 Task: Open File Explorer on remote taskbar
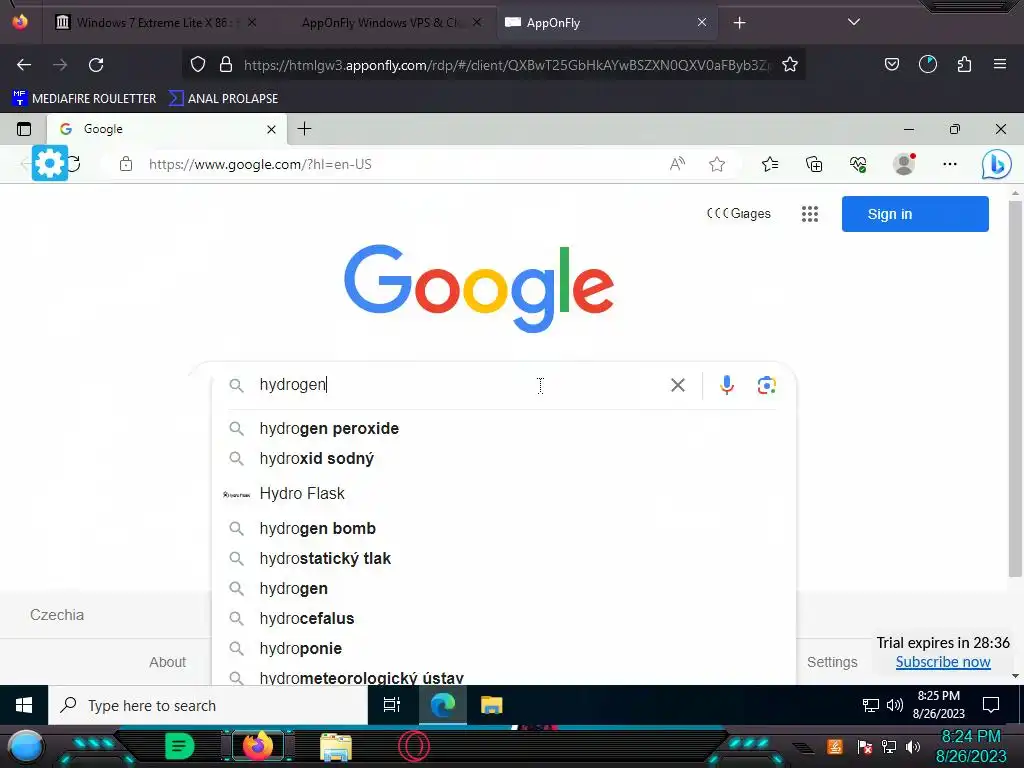point(492,705)
